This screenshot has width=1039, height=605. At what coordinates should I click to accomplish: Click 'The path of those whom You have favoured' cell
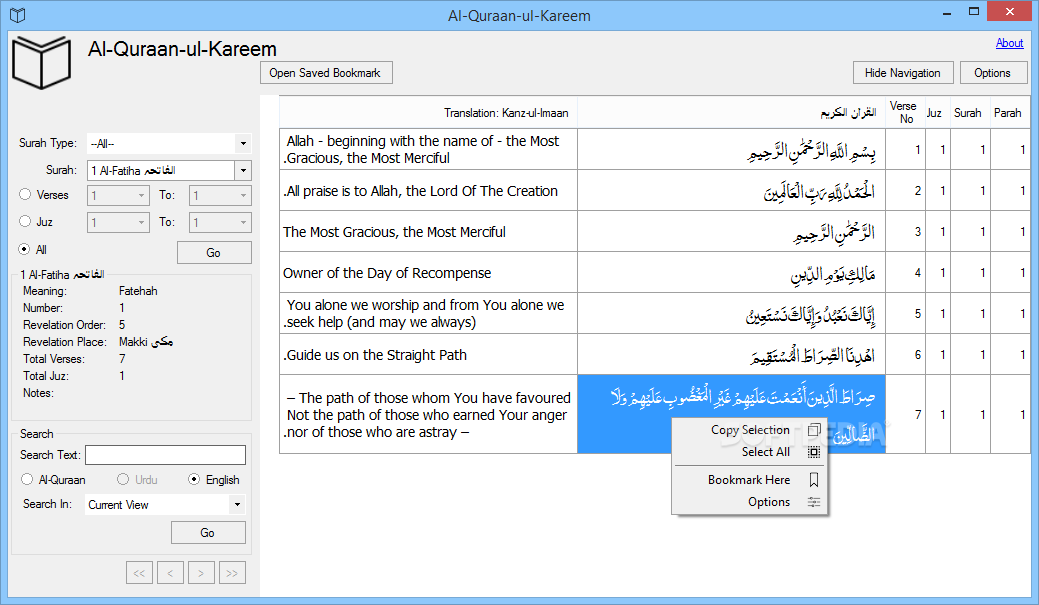coord(429,415)
